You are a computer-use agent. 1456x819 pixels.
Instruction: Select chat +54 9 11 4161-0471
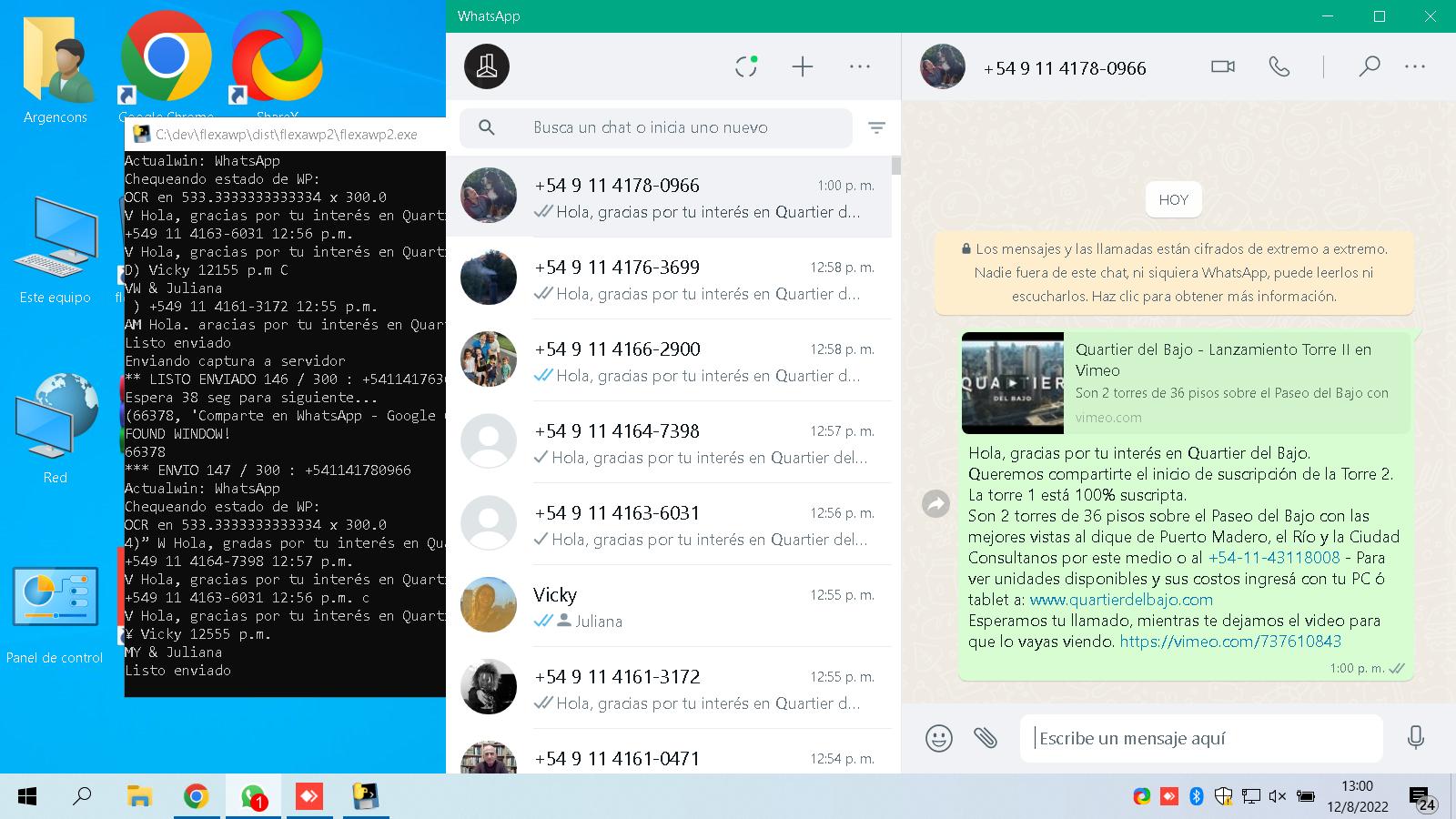point(669,752)
